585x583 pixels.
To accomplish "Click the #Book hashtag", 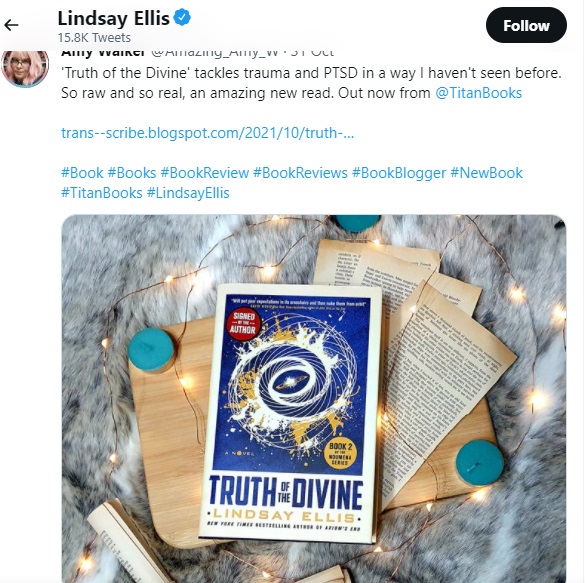I will 82,173.
